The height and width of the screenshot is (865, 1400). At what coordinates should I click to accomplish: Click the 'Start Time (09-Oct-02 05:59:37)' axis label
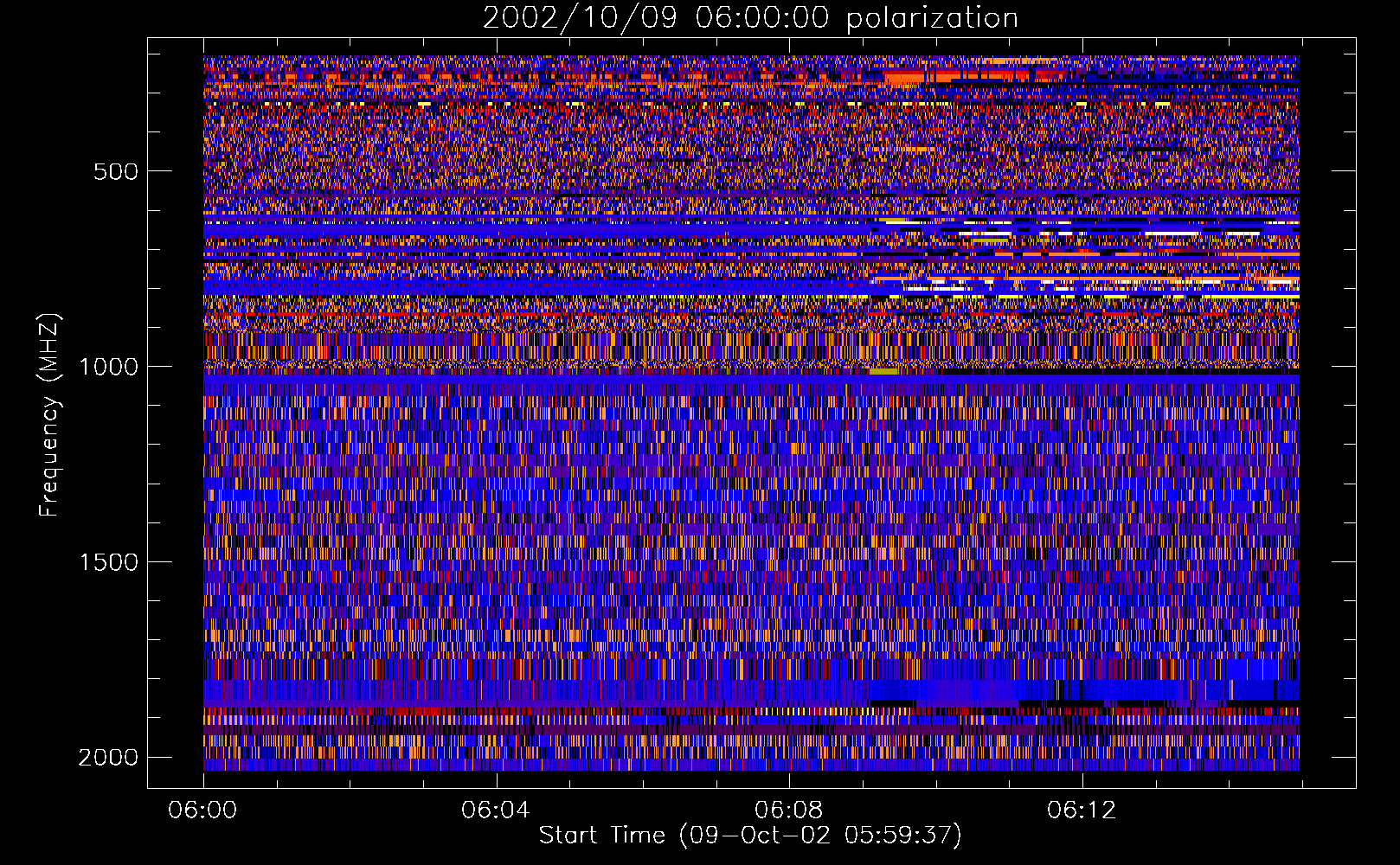click(750, 836)
